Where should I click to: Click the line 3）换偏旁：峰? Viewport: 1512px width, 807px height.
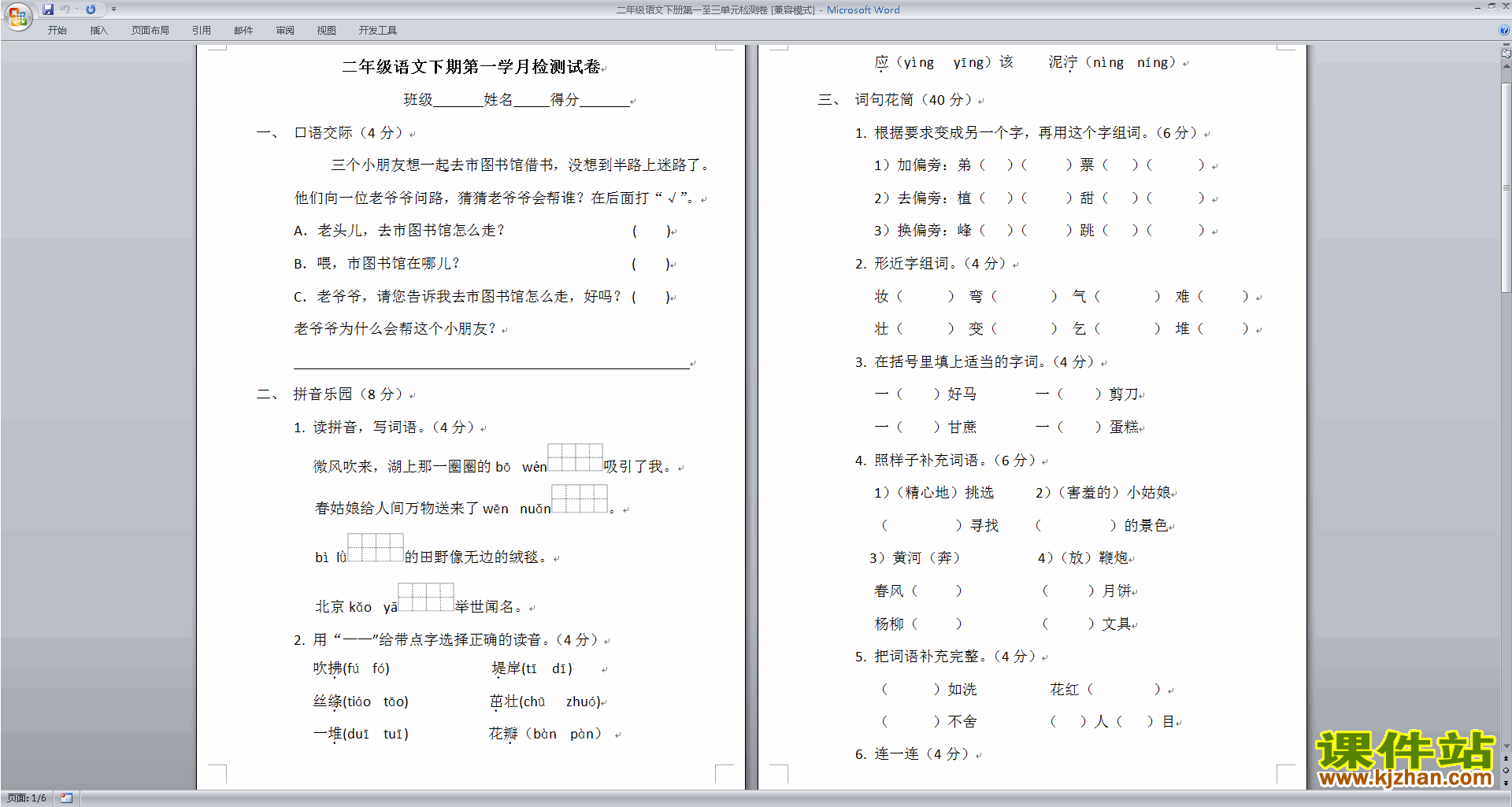click(1039, 231)
